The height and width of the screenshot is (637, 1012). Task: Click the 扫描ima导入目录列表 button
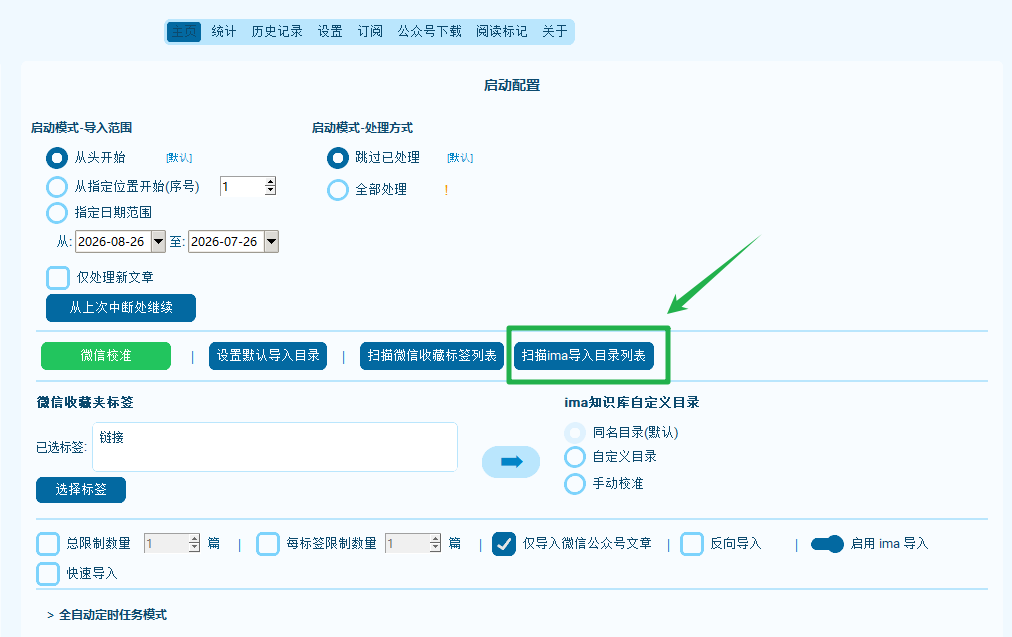(x=583, y=356)
